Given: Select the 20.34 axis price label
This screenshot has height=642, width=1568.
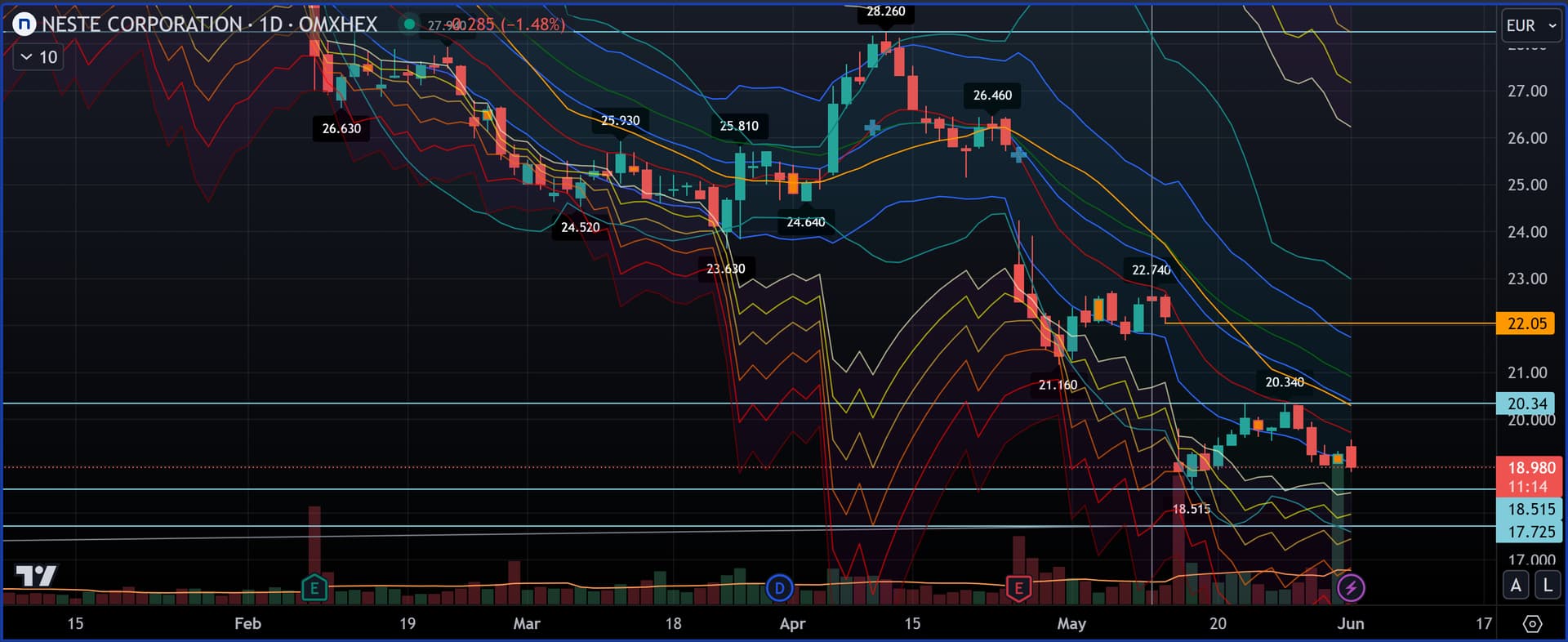Looking at the screenshot, I should (x=1526, y=403).
